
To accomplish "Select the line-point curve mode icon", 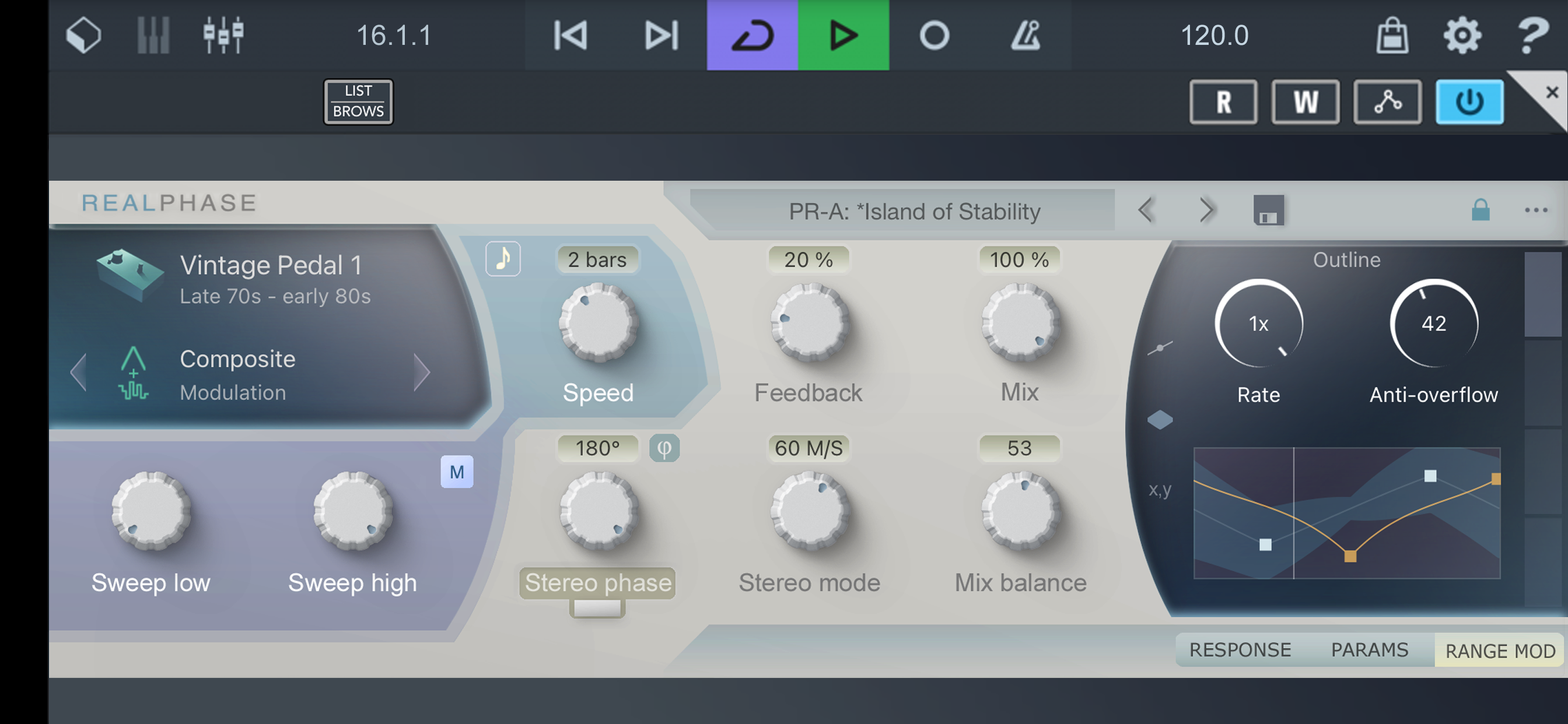I will (x=1160, y=348).
